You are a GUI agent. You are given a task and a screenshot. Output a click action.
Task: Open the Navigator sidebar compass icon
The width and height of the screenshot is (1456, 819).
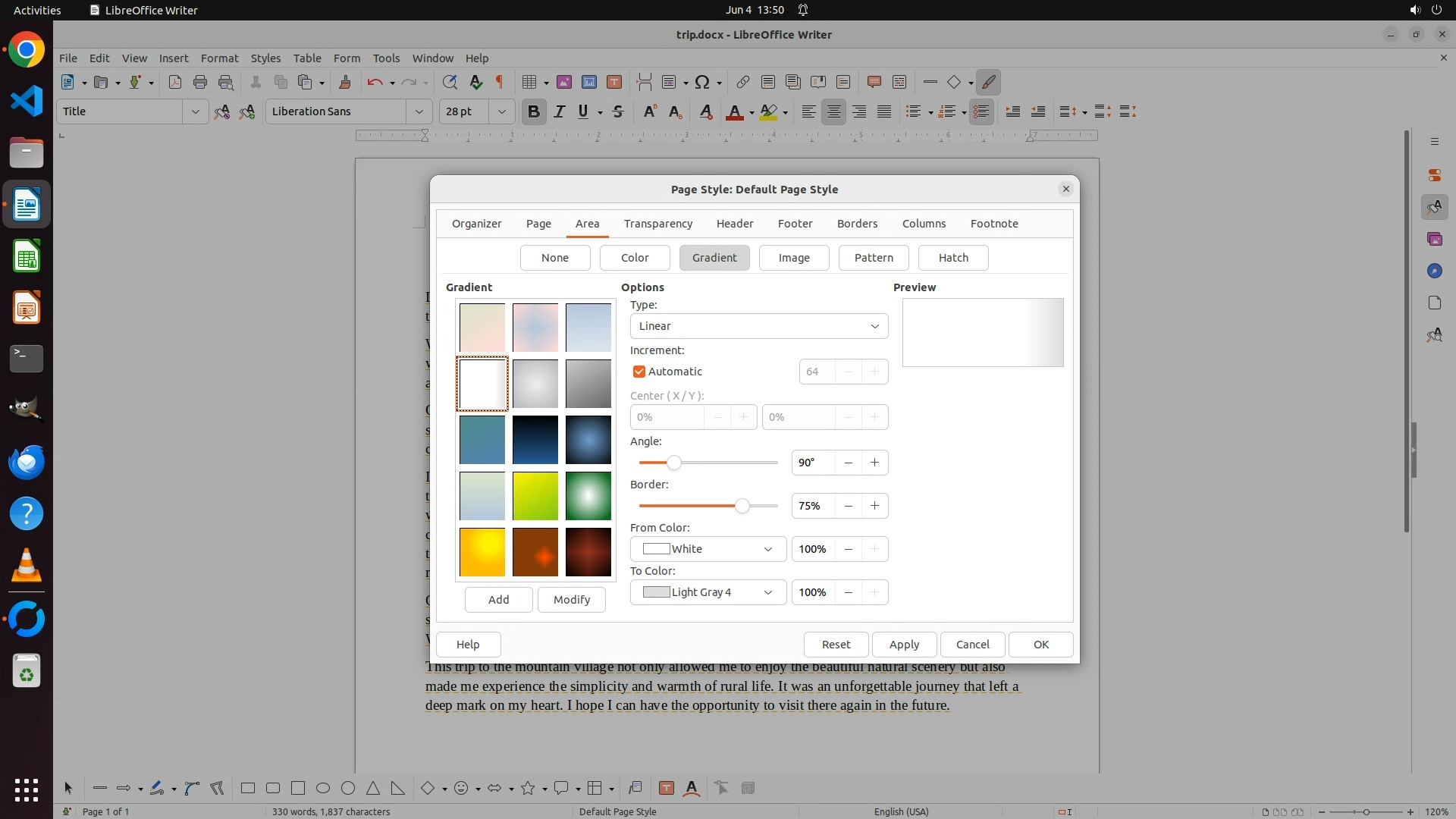tap(1434, 271)
